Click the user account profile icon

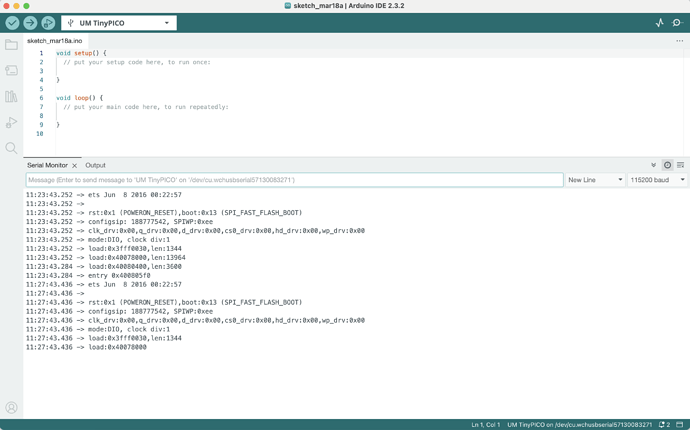[x=11, y=408]
